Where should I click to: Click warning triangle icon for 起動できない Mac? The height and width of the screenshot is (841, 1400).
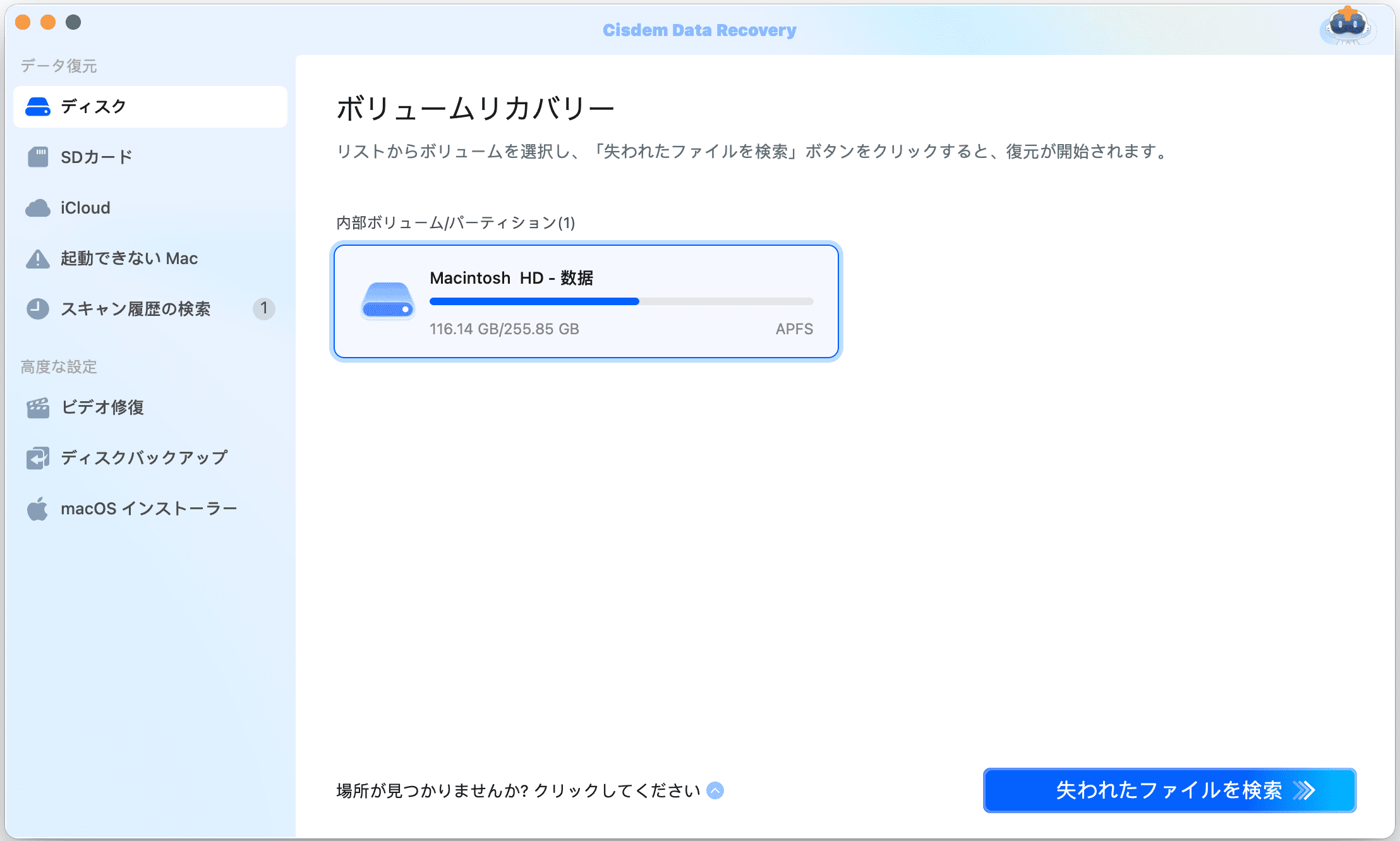[x=38, y=258]
